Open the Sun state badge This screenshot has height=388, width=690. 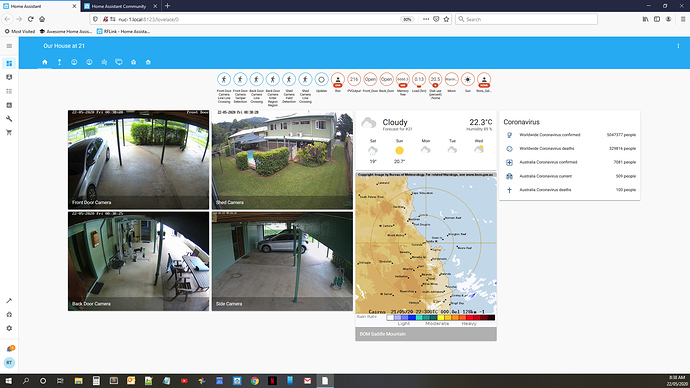(468, 80)
